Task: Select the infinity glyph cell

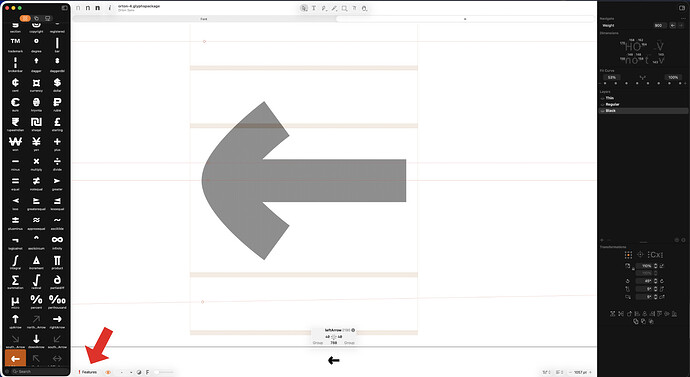Action: coord(57,242)
